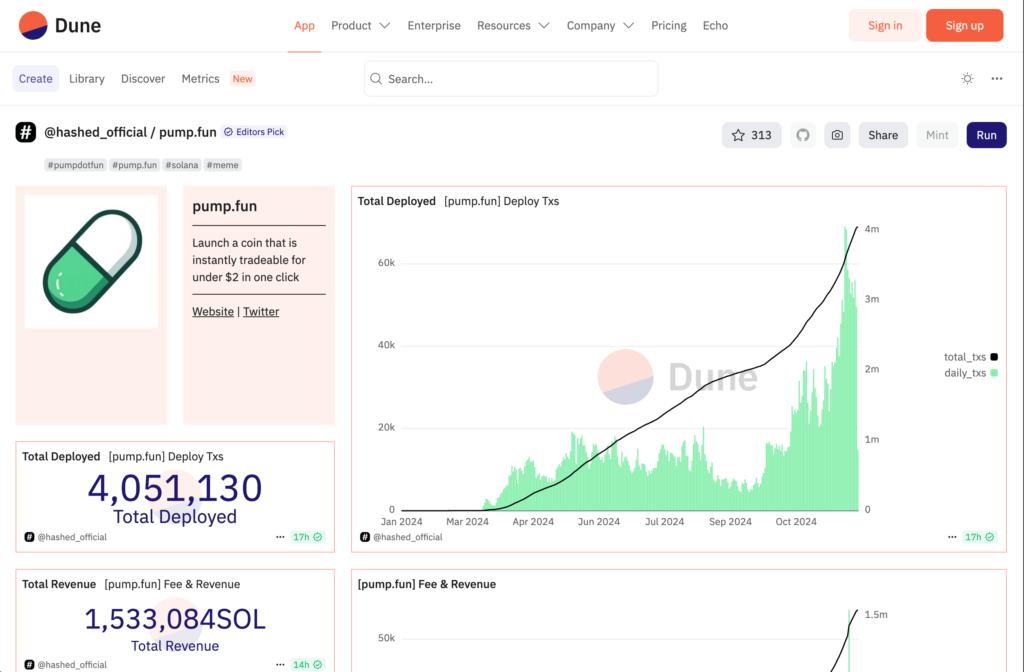Click the #meme tag

(223, 165)
